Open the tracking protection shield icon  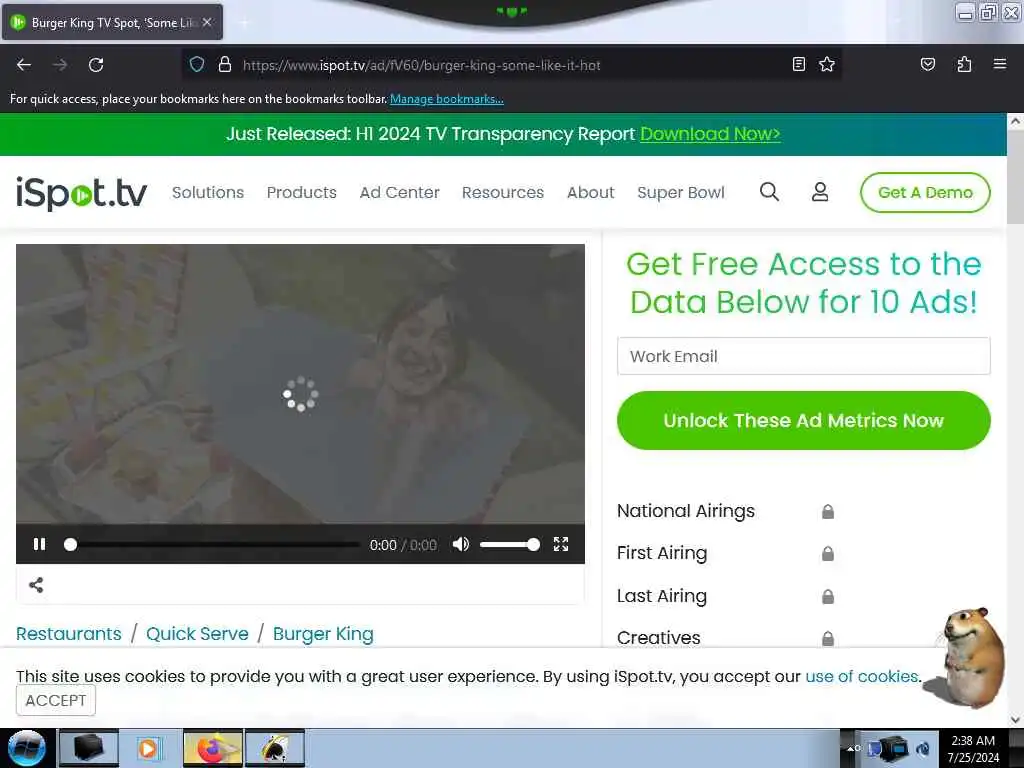tap(197, 65)
